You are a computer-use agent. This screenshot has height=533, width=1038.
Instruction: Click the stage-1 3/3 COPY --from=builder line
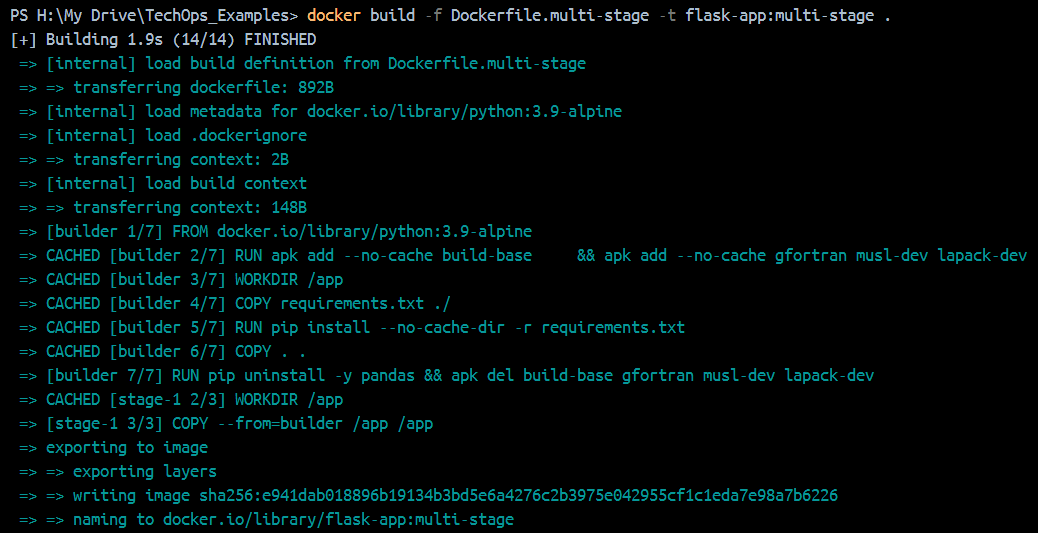coord(226,424)
